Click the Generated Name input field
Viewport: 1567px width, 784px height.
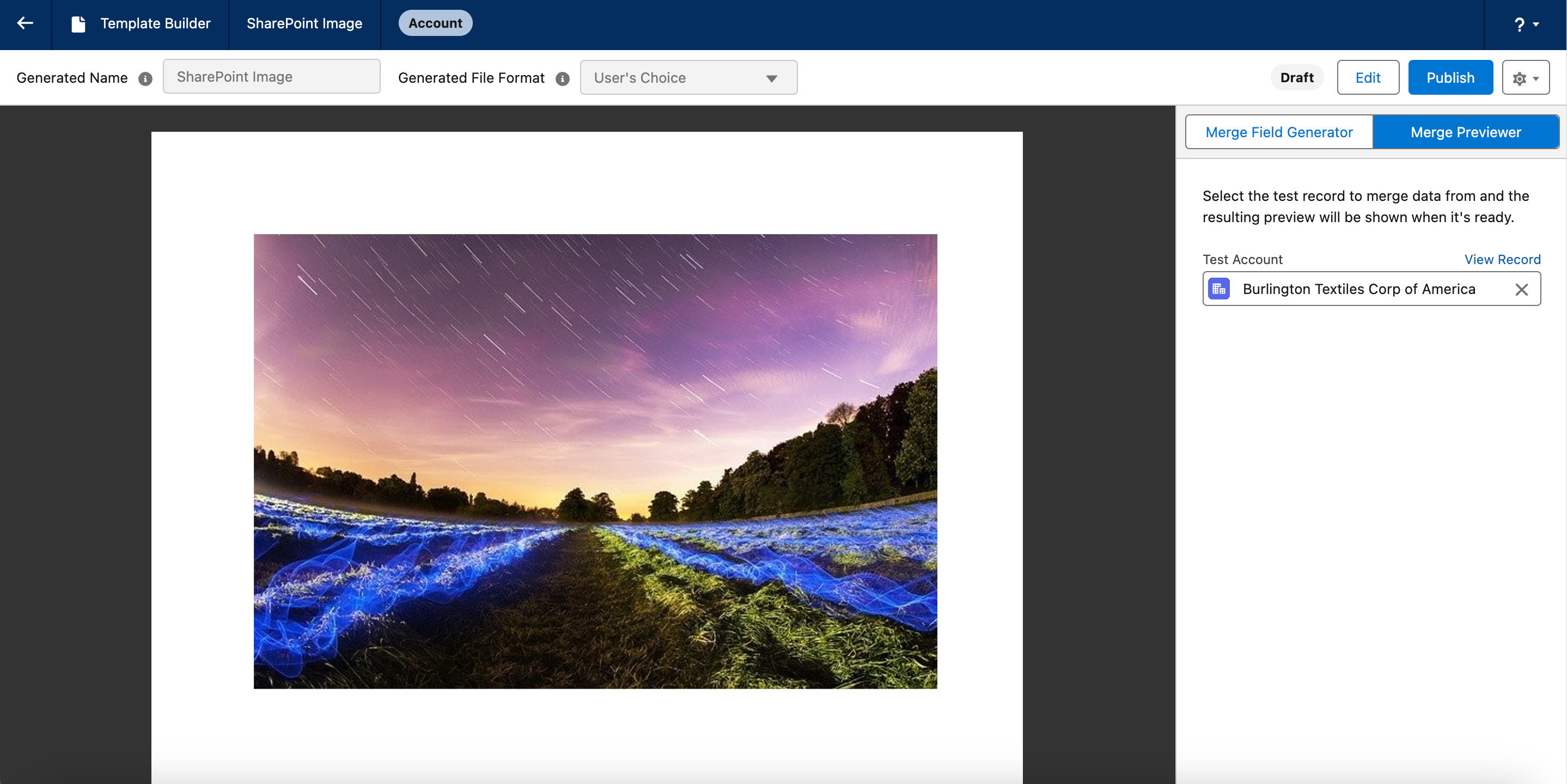[271, 77]
